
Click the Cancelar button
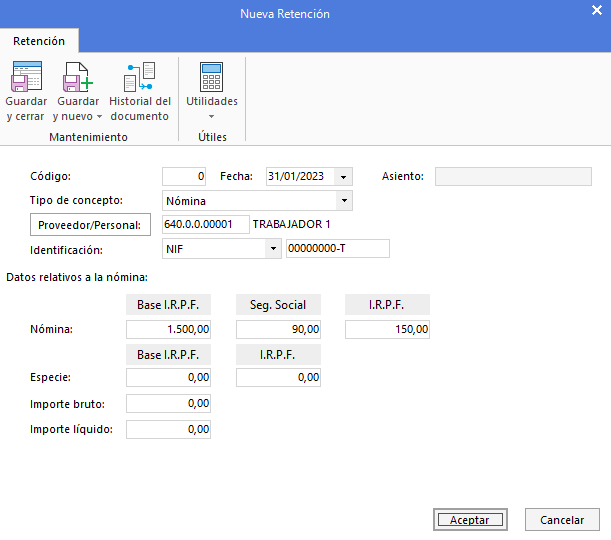coord(562,519)
